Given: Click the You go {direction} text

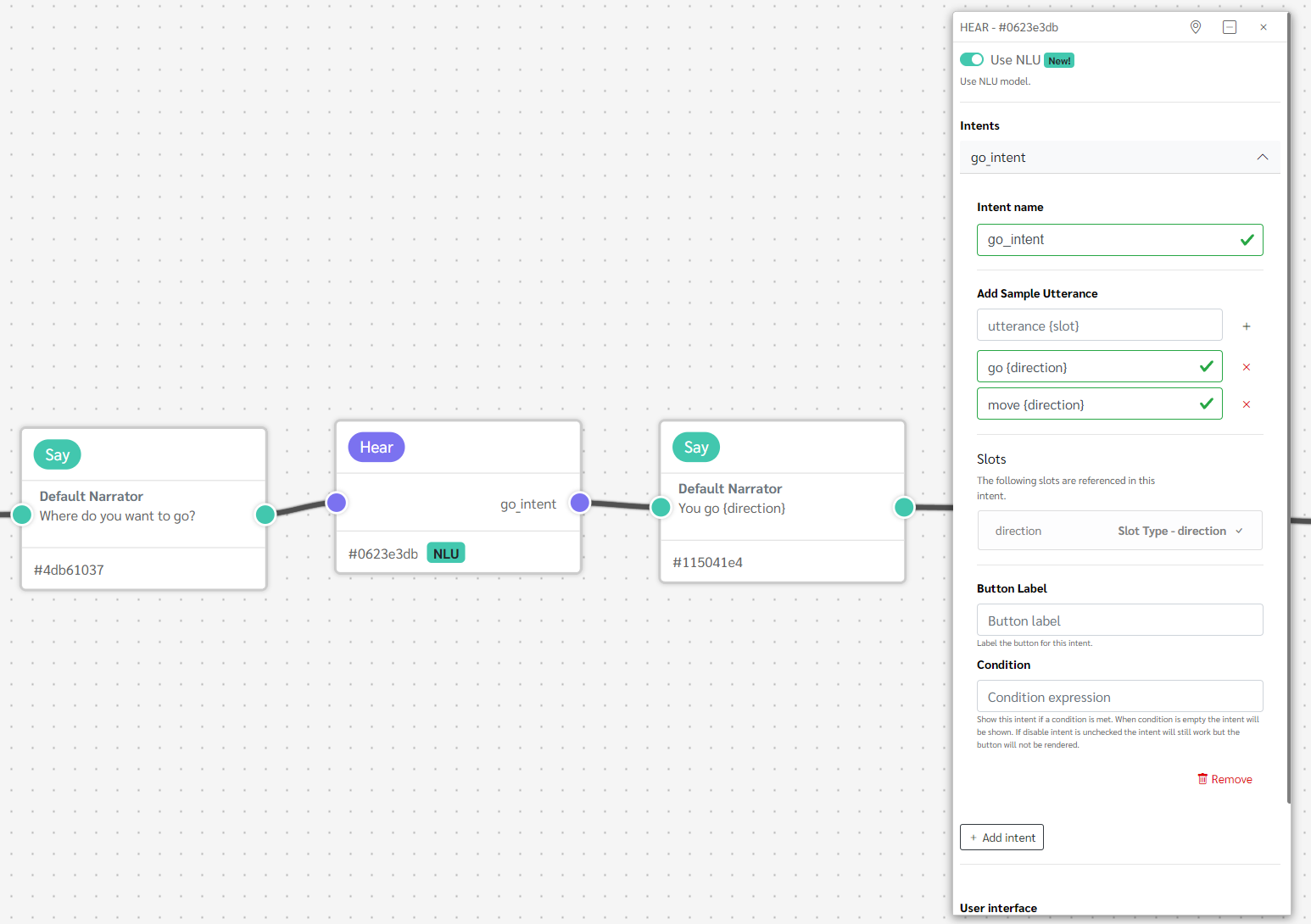Looking at the screenshot, I should [x=732, y=509].
